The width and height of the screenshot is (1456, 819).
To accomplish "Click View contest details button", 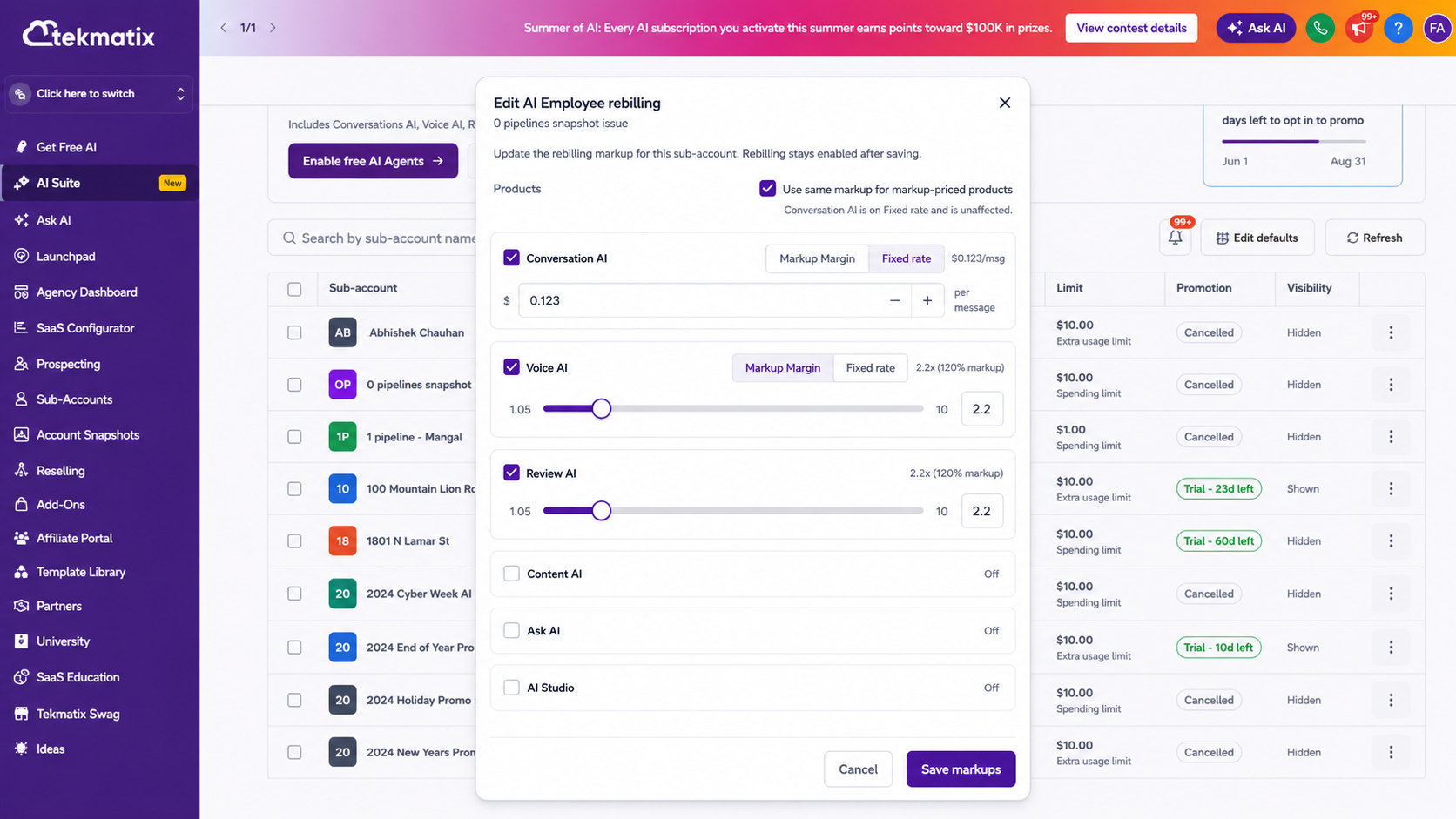I will point(1131,28).
